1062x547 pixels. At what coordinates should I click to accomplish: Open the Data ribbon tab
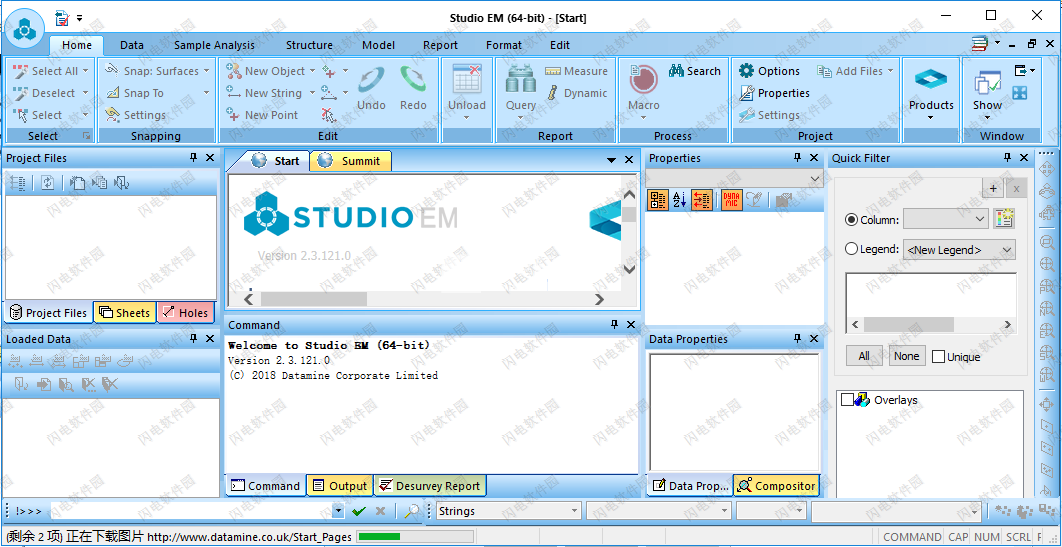coord(131,45)
